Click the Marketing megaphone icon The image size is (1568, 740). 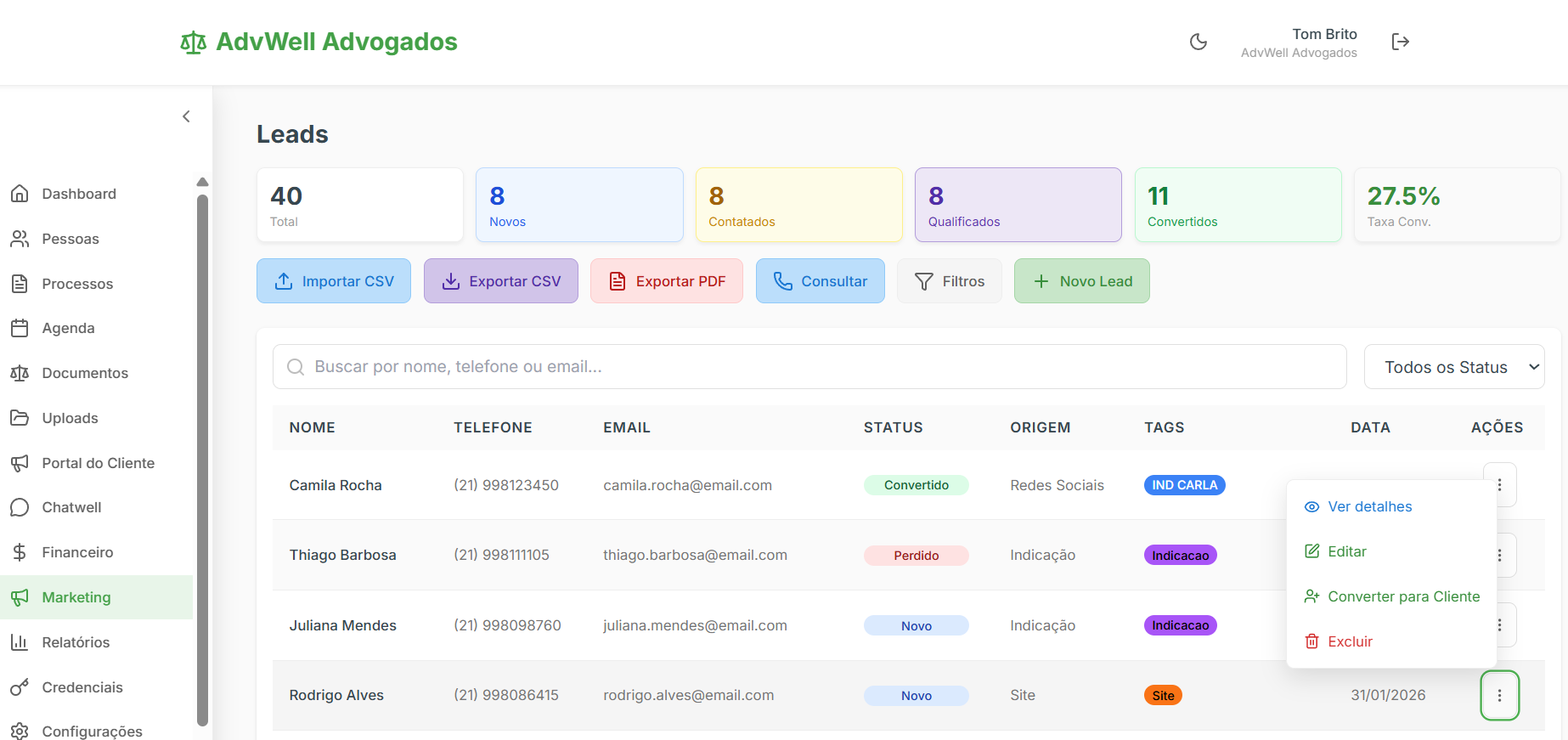point(20,597)
